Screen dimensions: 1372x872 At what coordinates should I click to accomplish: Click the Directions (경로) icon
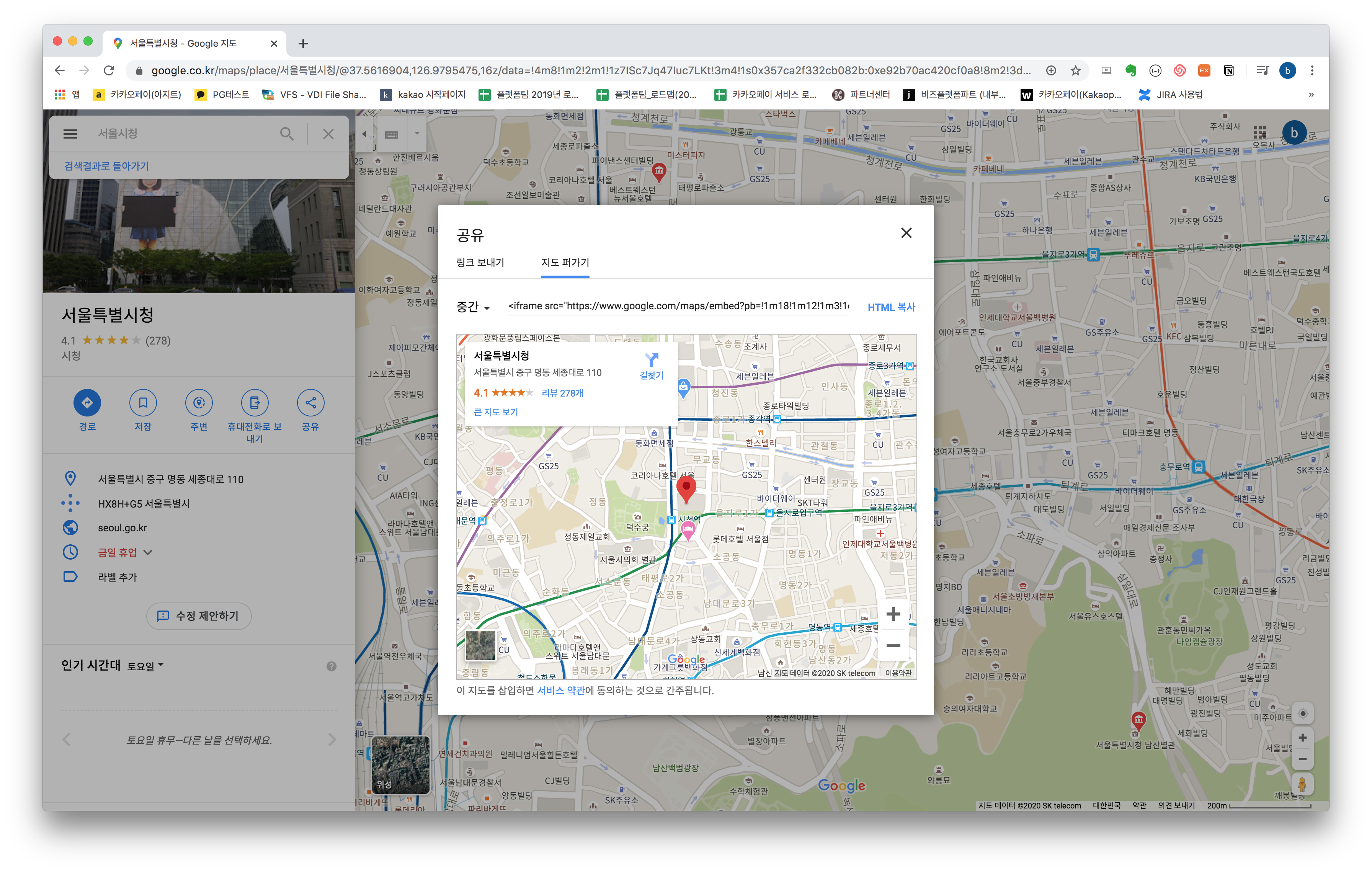click(87, 403)
